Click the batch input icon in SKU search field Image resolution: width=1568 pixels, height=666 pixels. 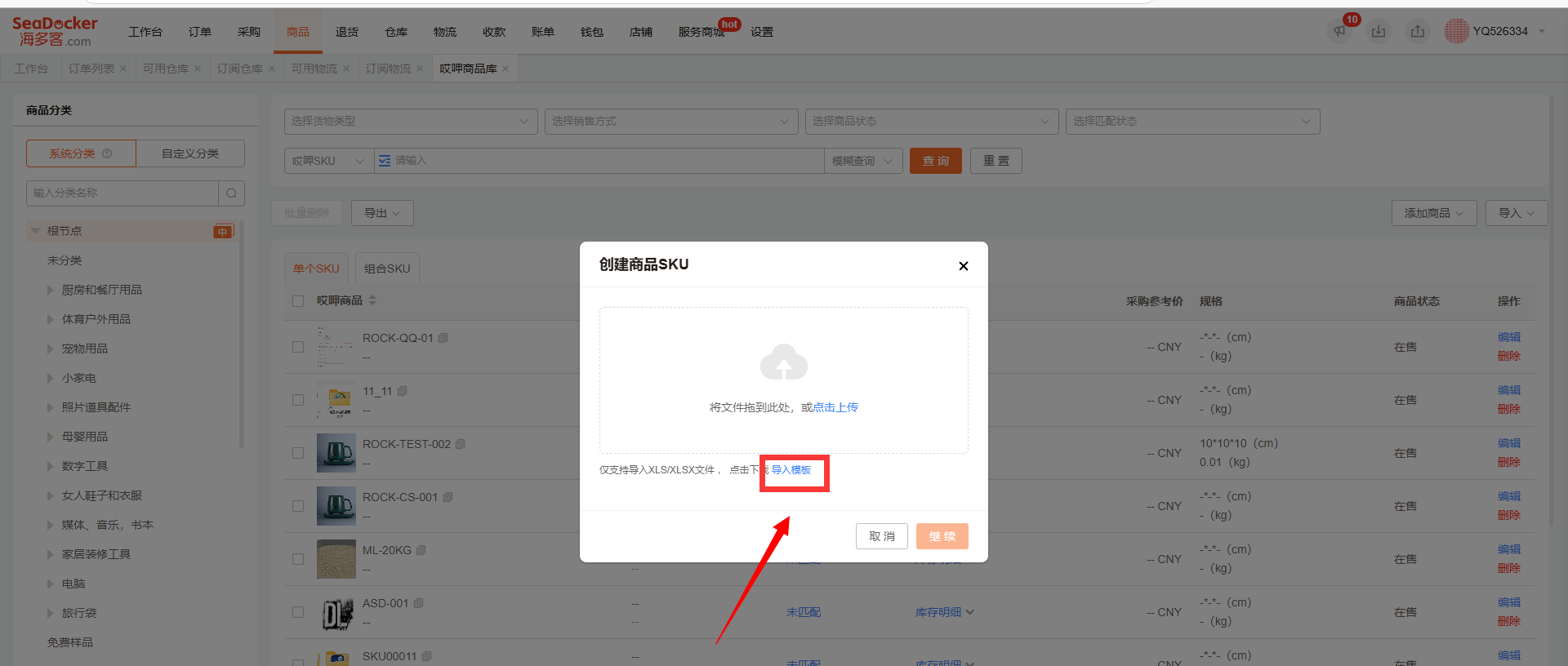click(x=385, y=161)
